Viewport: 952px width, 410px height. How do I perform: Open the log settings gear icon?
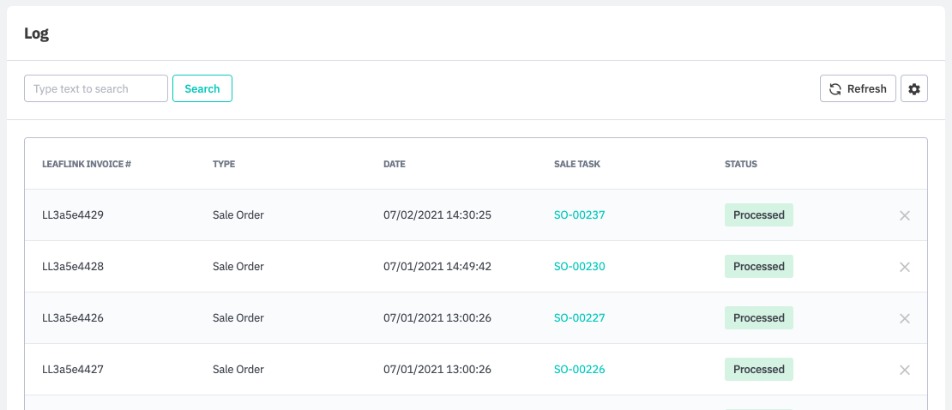pyautogui.click(x=913, y=89)
